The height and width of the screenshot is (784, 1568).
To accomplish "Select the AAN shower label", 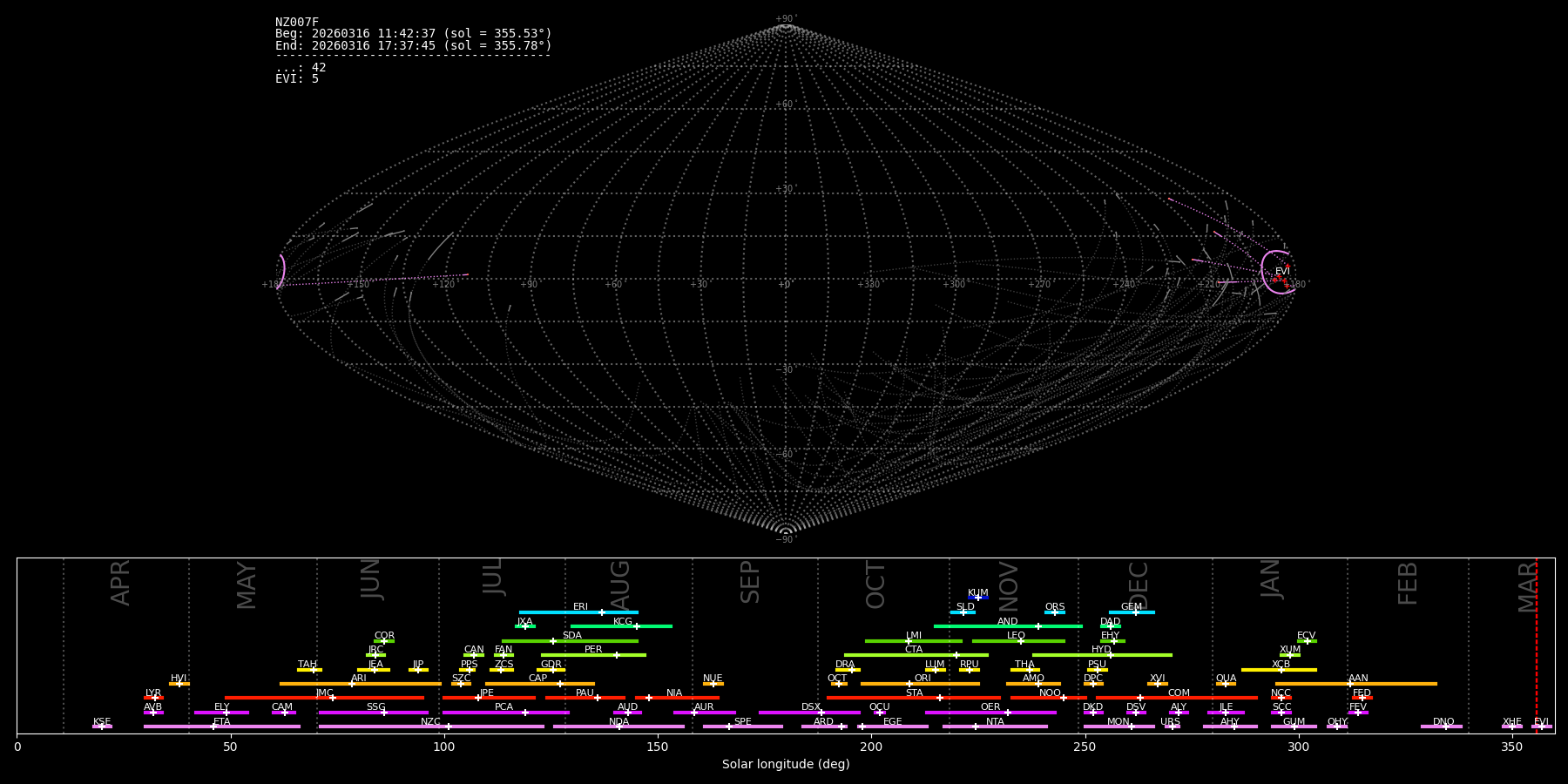I will point(1358,679).
